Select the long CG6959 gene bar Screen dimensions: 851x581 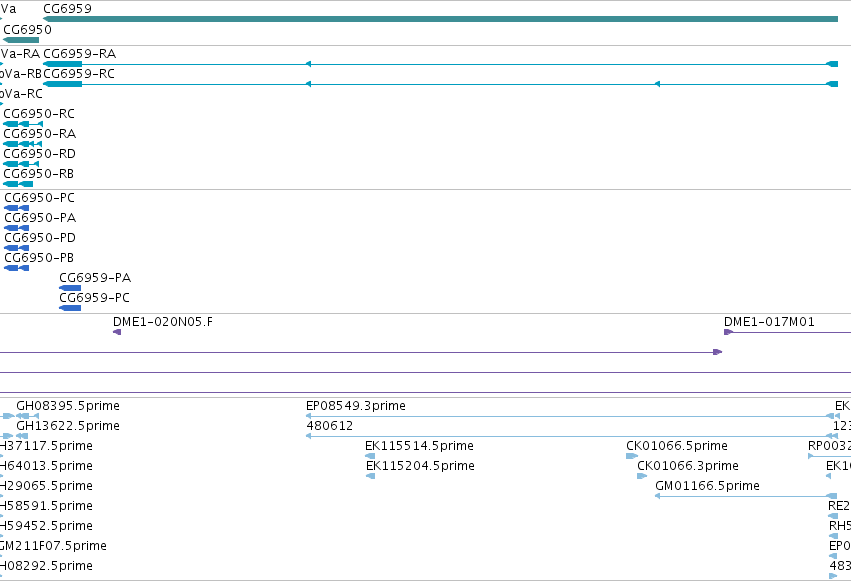tap(440, 19)
